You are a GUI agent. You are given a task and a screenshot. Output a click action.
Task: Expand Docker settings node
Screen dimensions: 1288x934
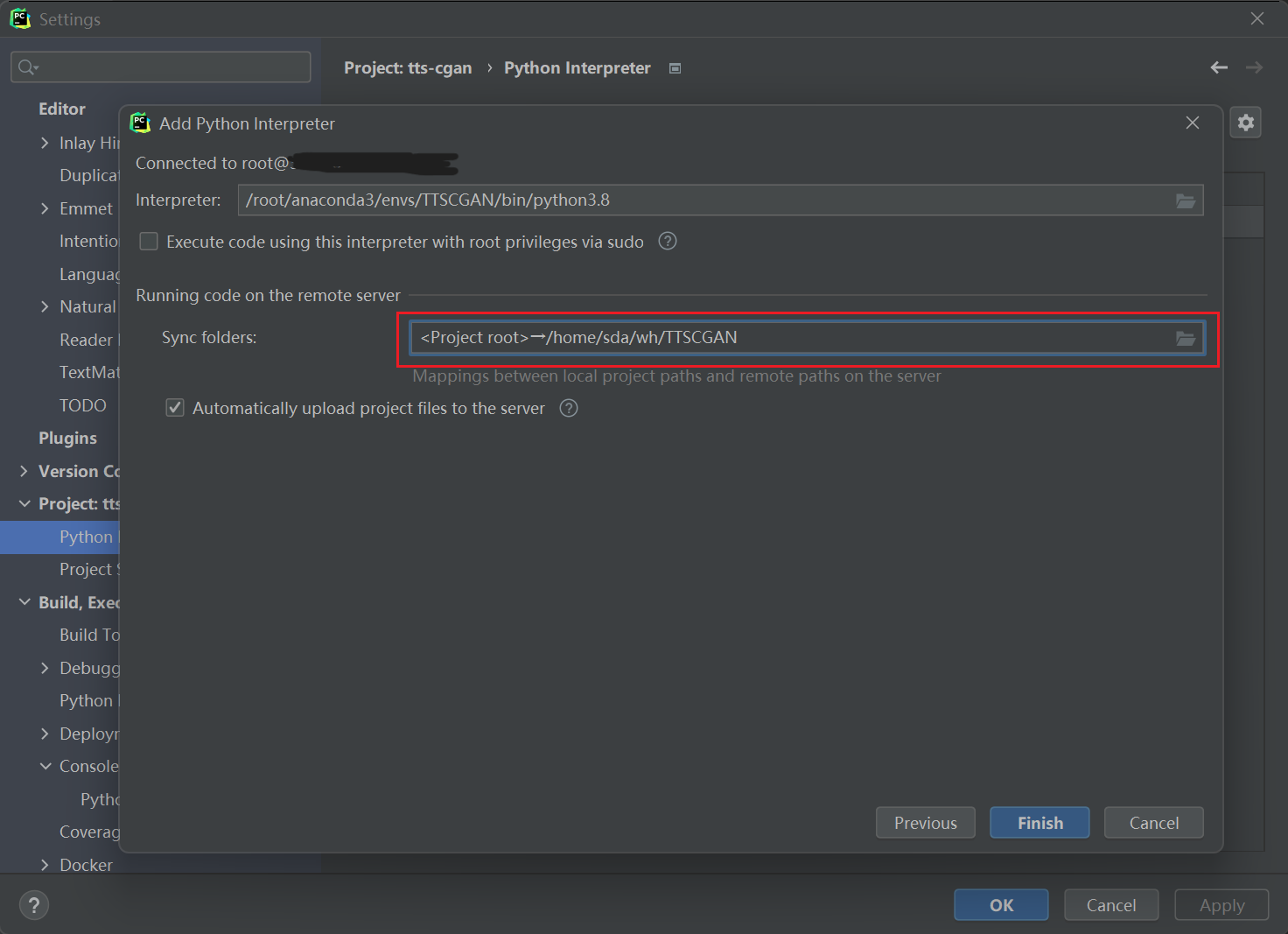45,865
